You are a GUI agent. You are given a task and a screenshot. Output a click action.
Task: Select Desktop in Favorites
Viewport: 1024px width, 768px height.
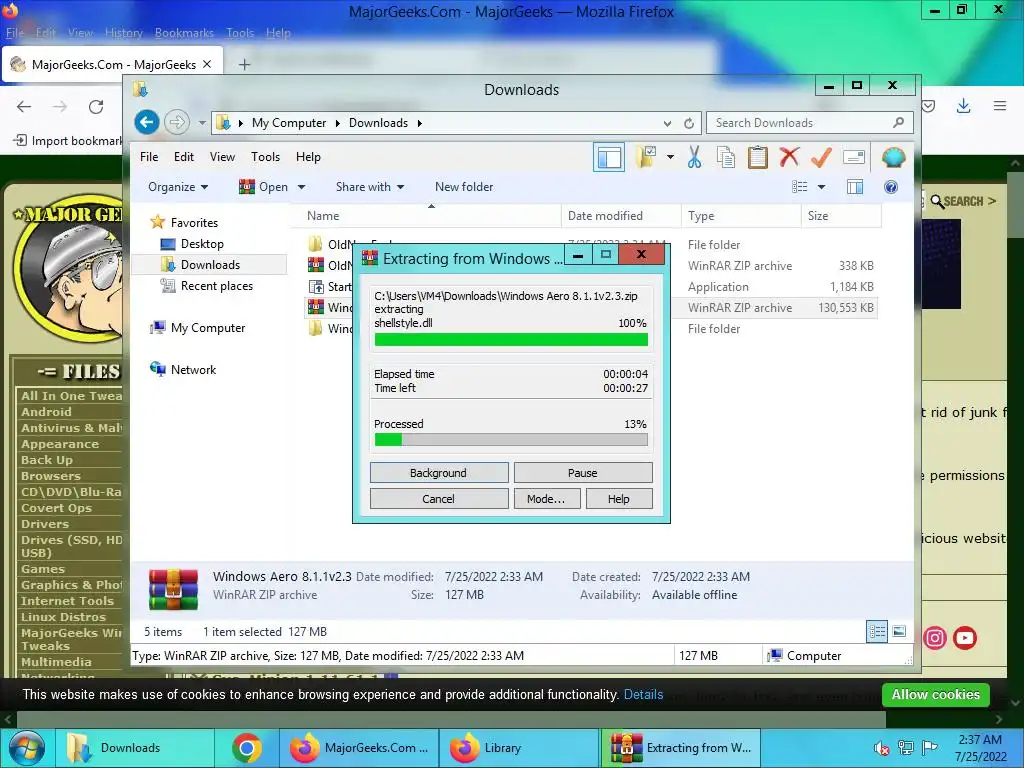coord(202,244)
